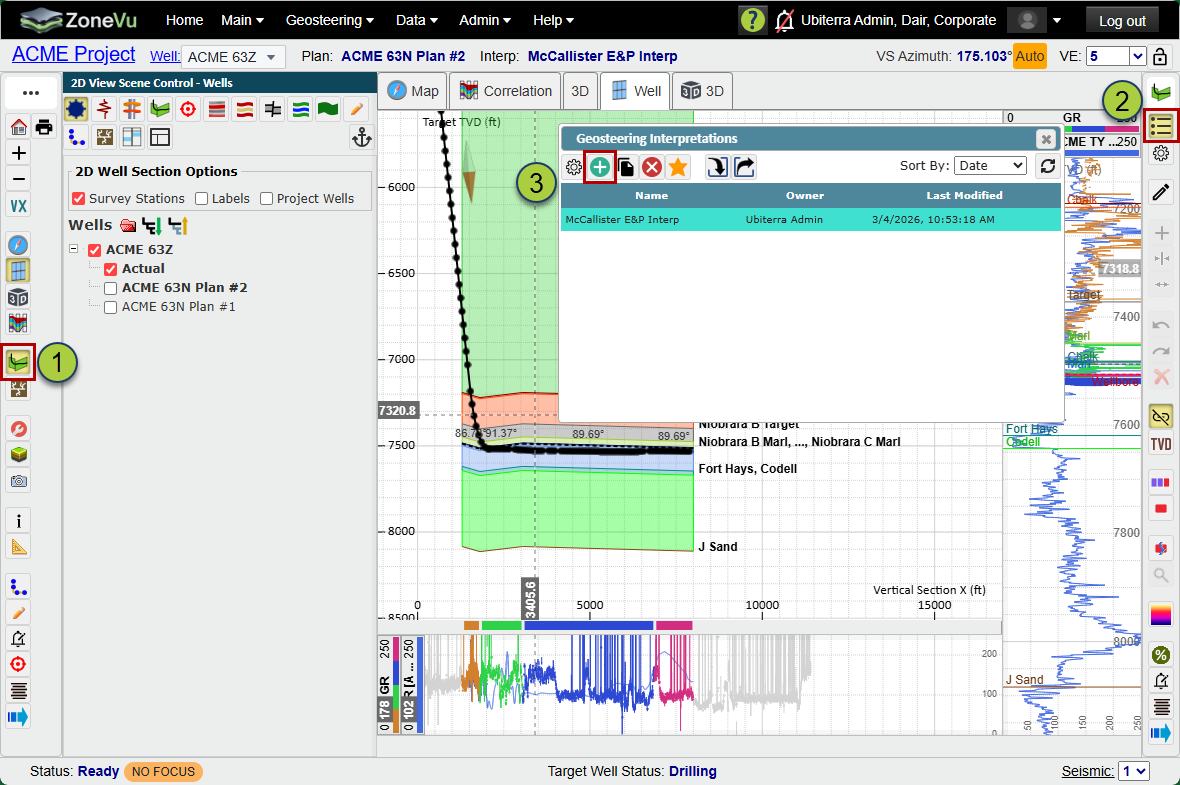Click the percent icon in the right toolbar
The width and height of the screenshot is (1180, 785).
coord(1161,655)
